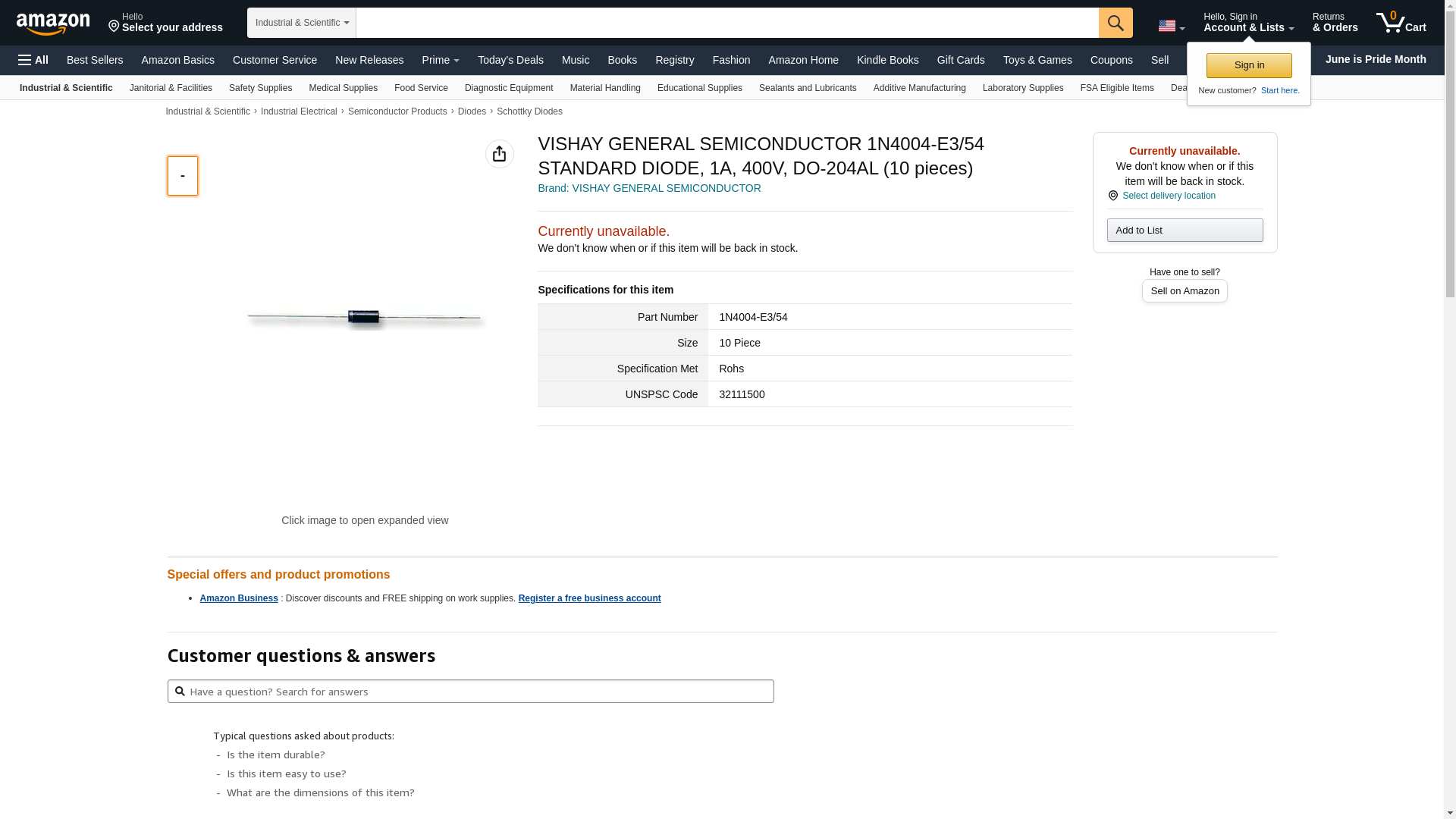Viewport: 1456px width, 819px height.
Task: Click the Diodes breadcrumb link
Action: point(472,111)
